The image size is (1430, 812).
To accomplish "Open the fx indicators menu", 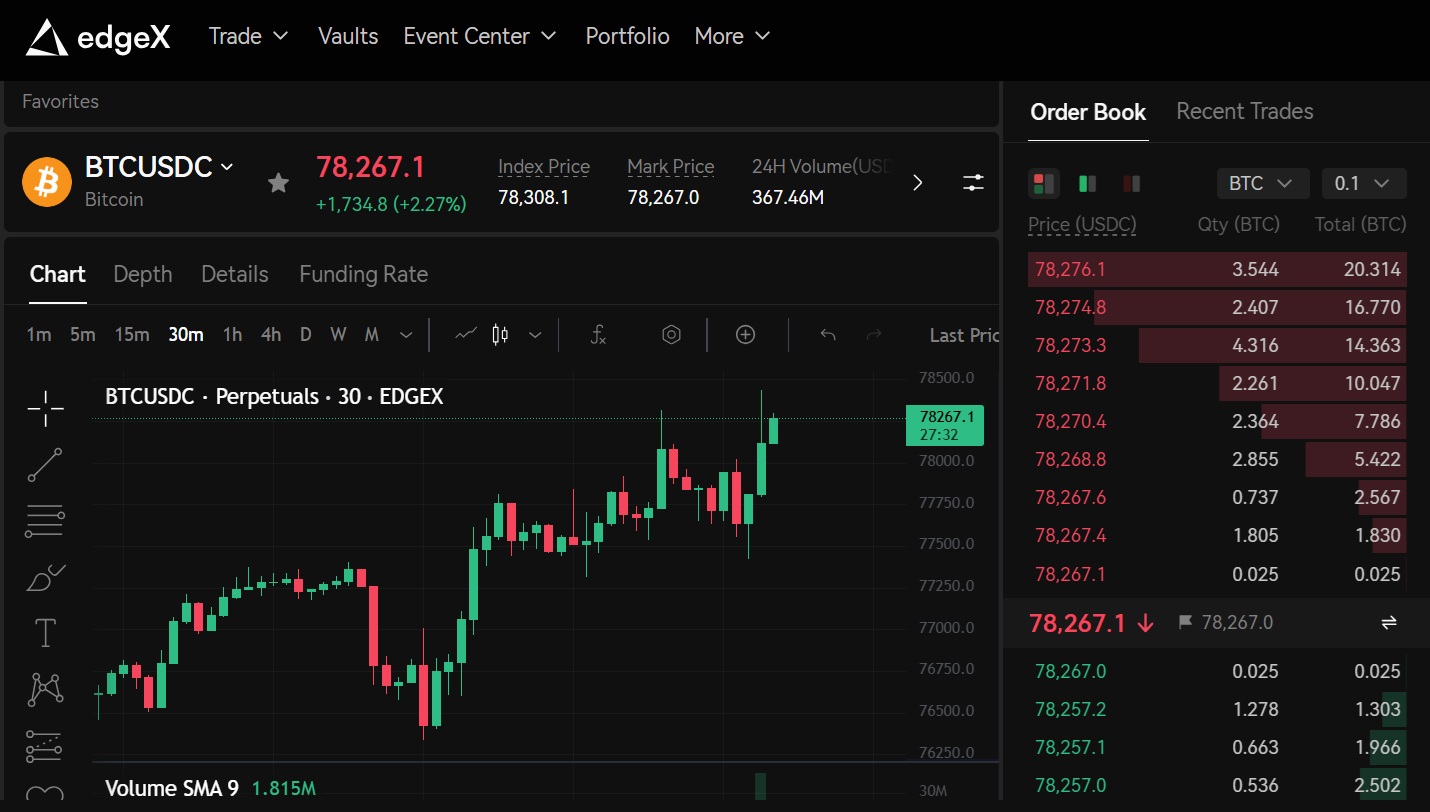I will [598, 335].
